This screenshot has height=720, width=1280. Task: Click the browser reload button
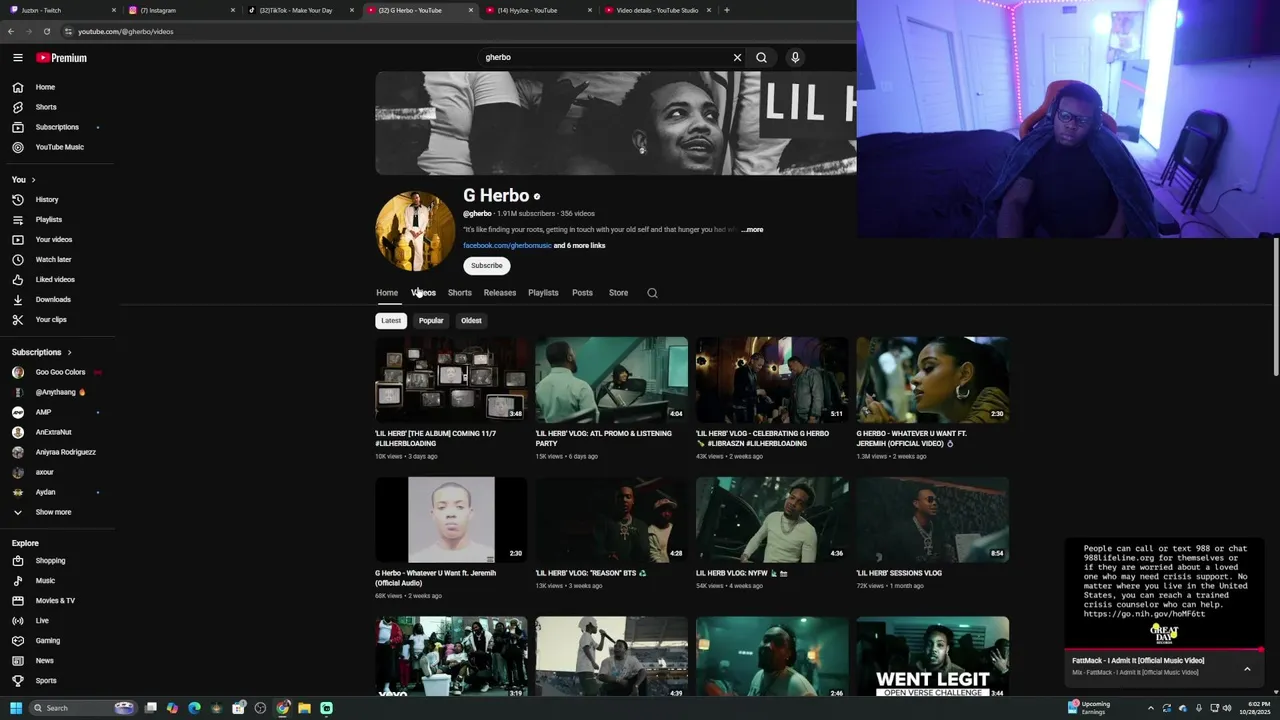(46, 31)
